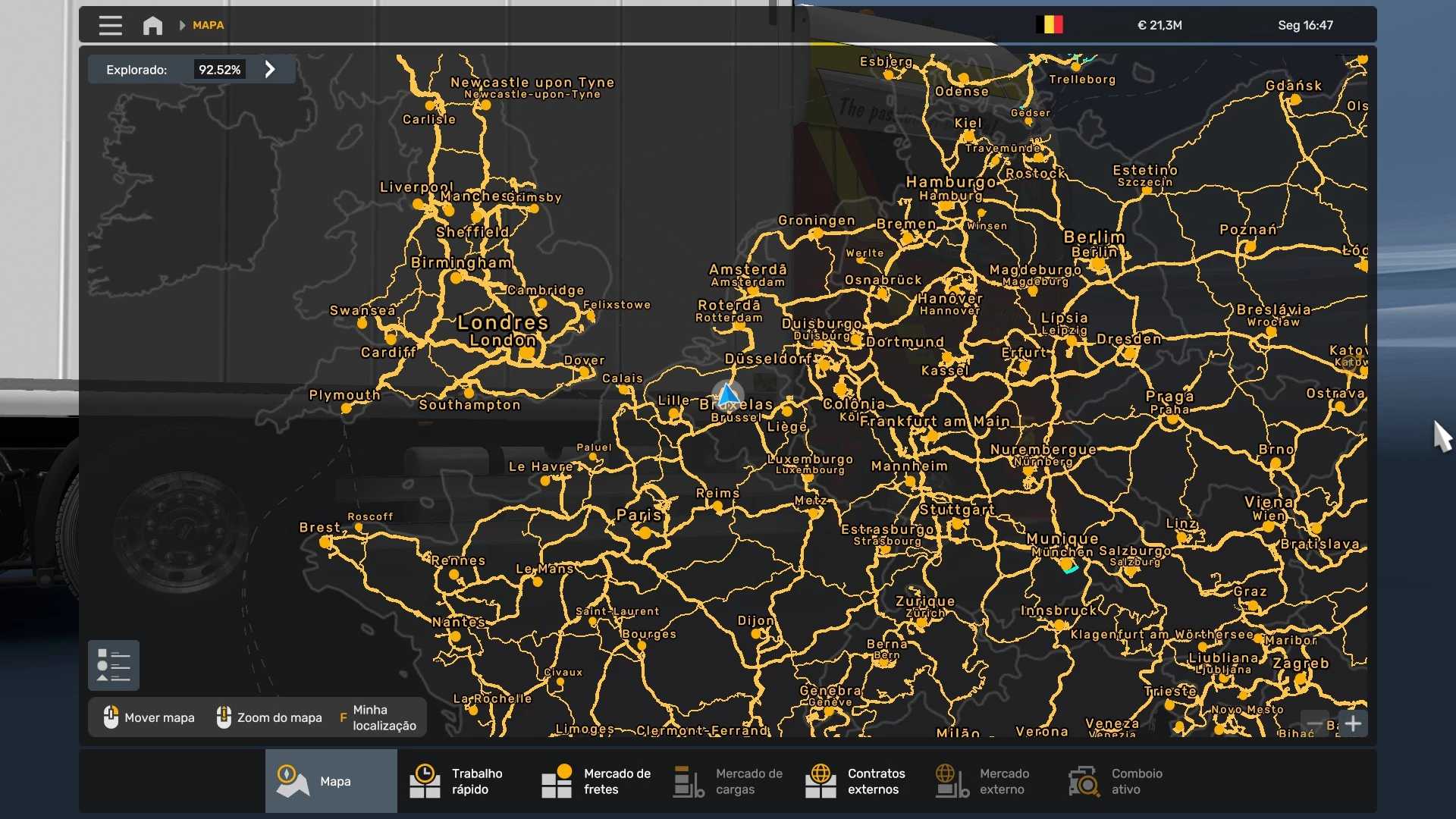Image resolution: width=1456 pixels, height=819 pixels.
Task: Click the player truck location arrow
Action: (x=728, y=394)
